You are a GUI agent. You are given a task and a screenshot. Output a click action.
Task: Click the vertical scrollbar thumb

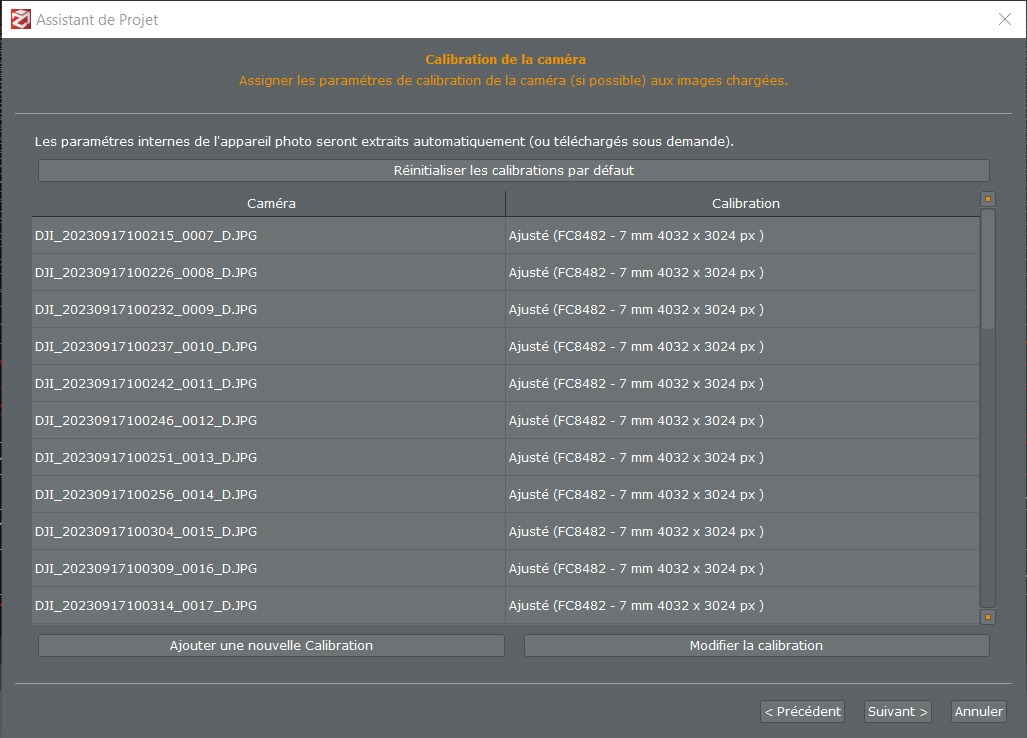point(988,269)
